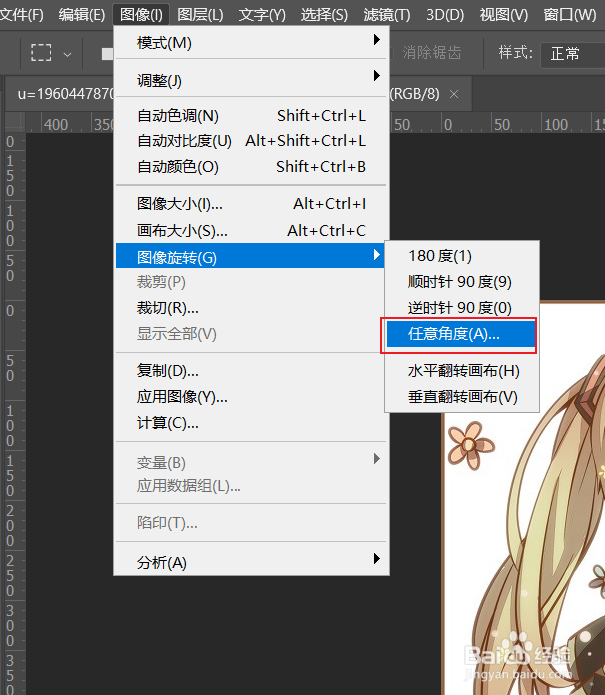Viewport: 605px width, 695px height.
Task: Open the 样式 正常 style dropdown
Action: tap(573, 54)
